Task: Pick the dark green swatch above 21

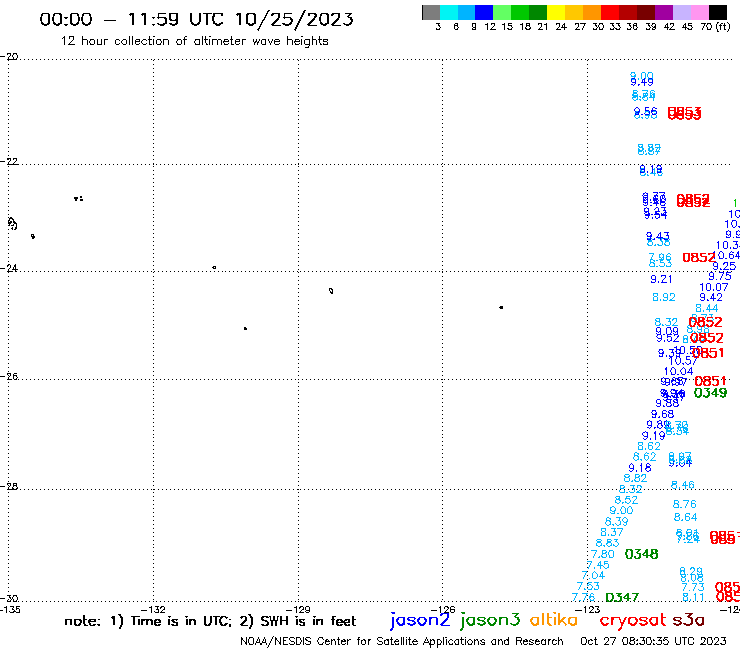Action: pyautogui.click(x=538, y=12)
